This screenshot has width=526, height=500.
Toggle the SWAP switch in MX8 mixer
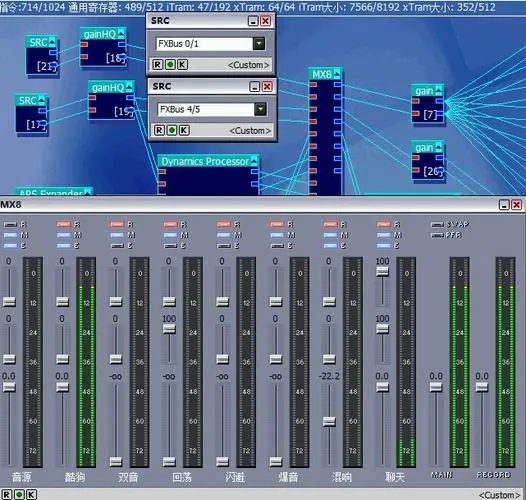tap(437, 224)
